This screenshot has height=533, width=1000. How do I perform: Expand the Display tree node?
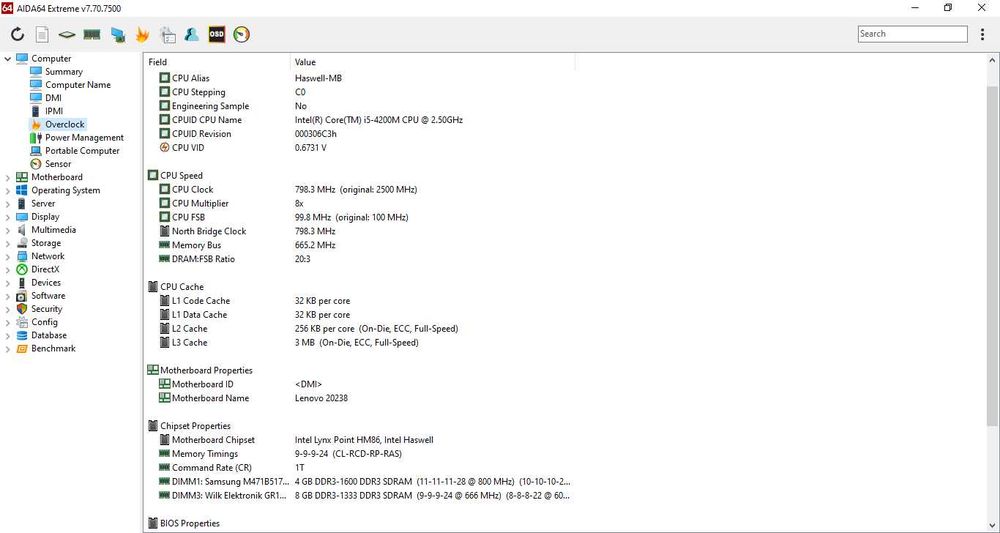coord(8,217)
